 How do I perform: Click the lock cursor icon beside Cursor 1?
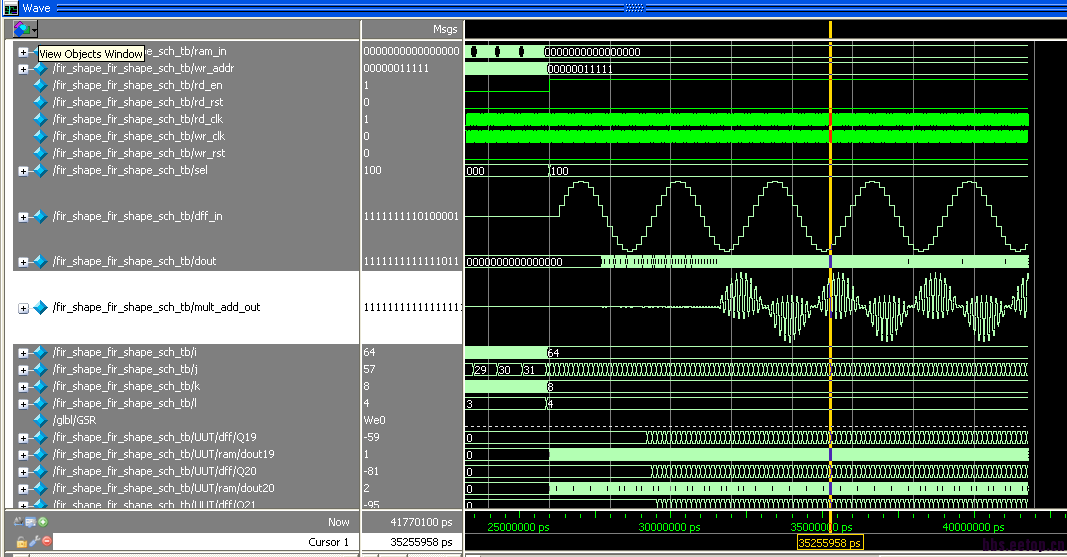point(21,542)
